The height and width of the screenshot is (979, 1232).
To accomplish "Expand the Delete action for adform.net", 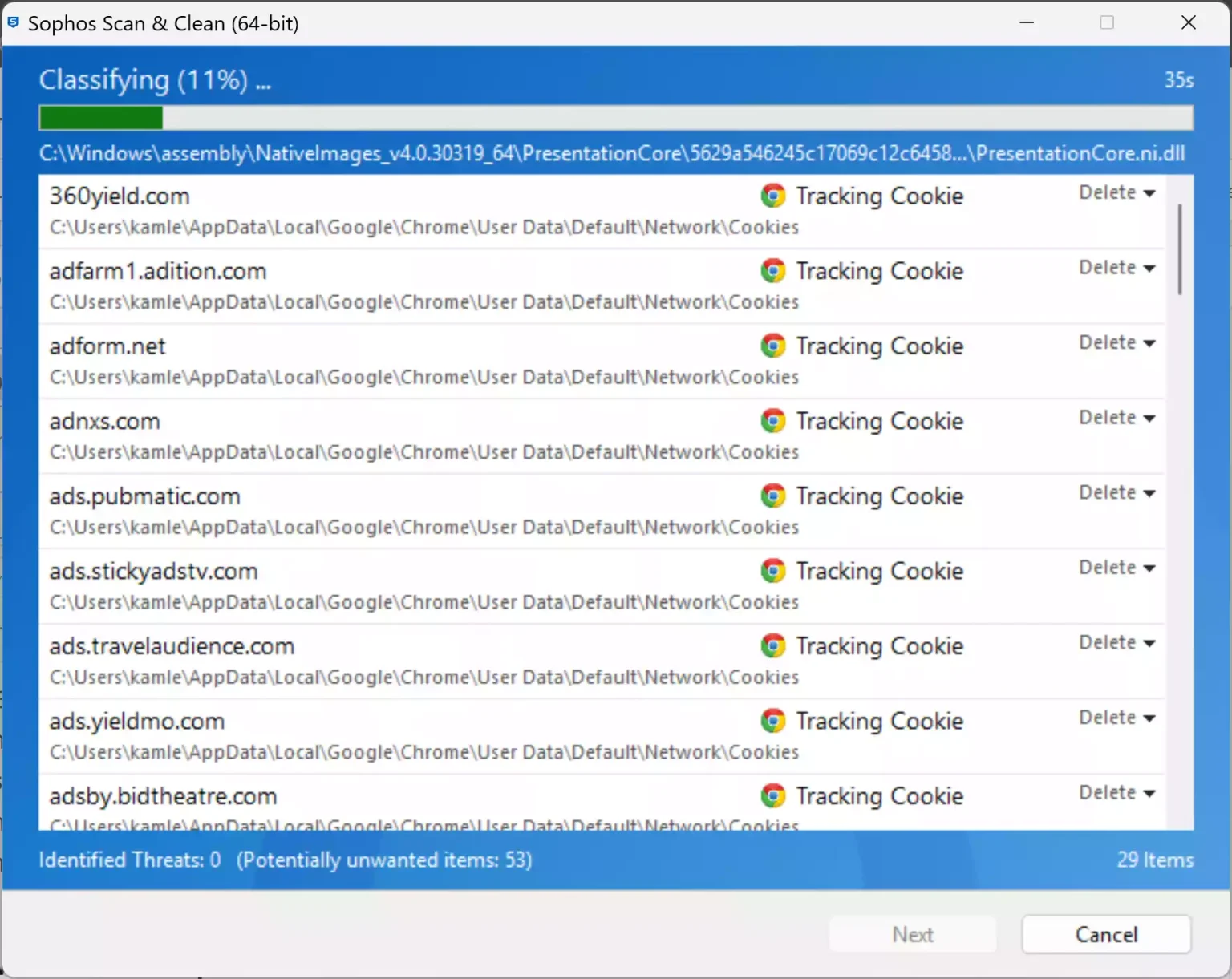I will pyautogui.click(x=1116, y=343).
